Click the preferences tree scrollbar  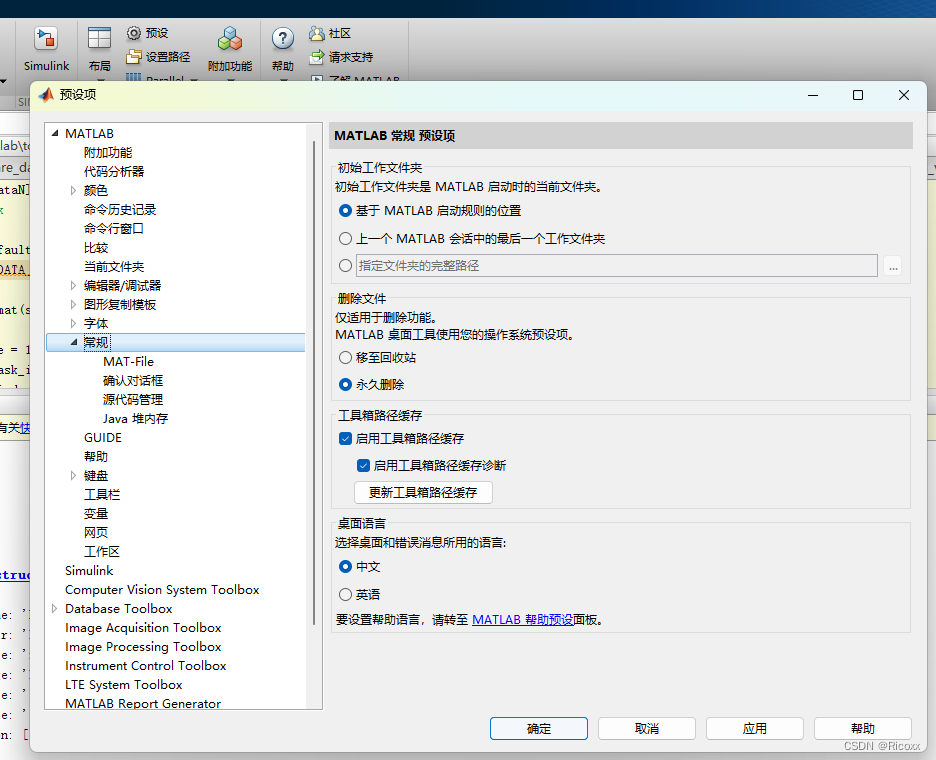click(314, 382)
